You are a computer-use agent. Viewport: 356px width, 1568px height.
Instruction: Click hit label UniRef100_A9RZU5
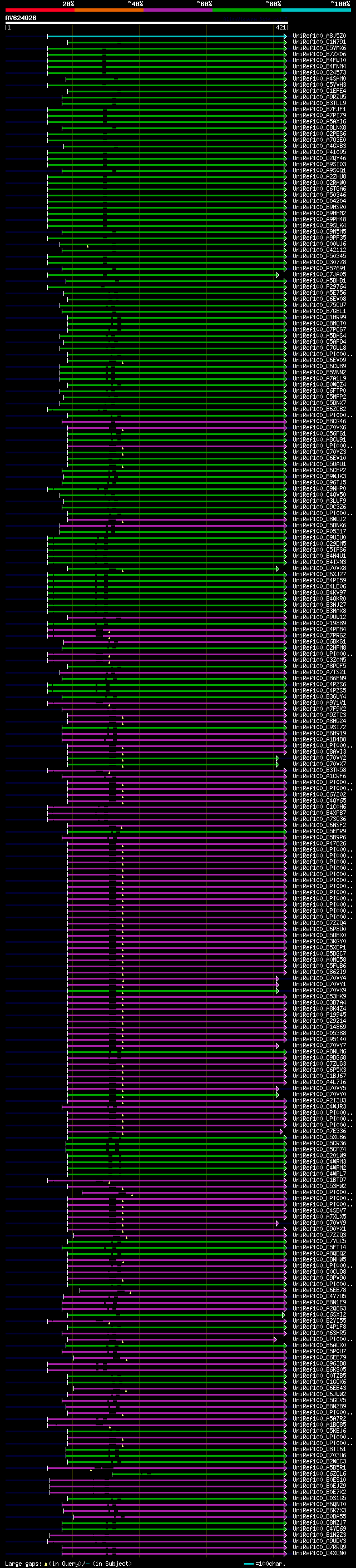point(319,97)
